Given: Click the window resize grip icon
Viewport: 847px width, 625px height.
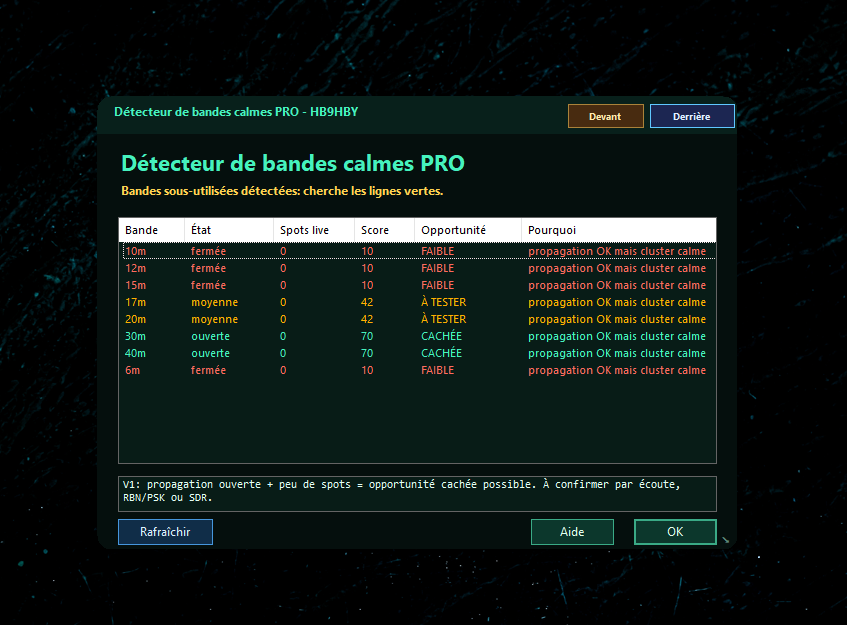Looking at the screenshot, I should [x=725, y=540].
